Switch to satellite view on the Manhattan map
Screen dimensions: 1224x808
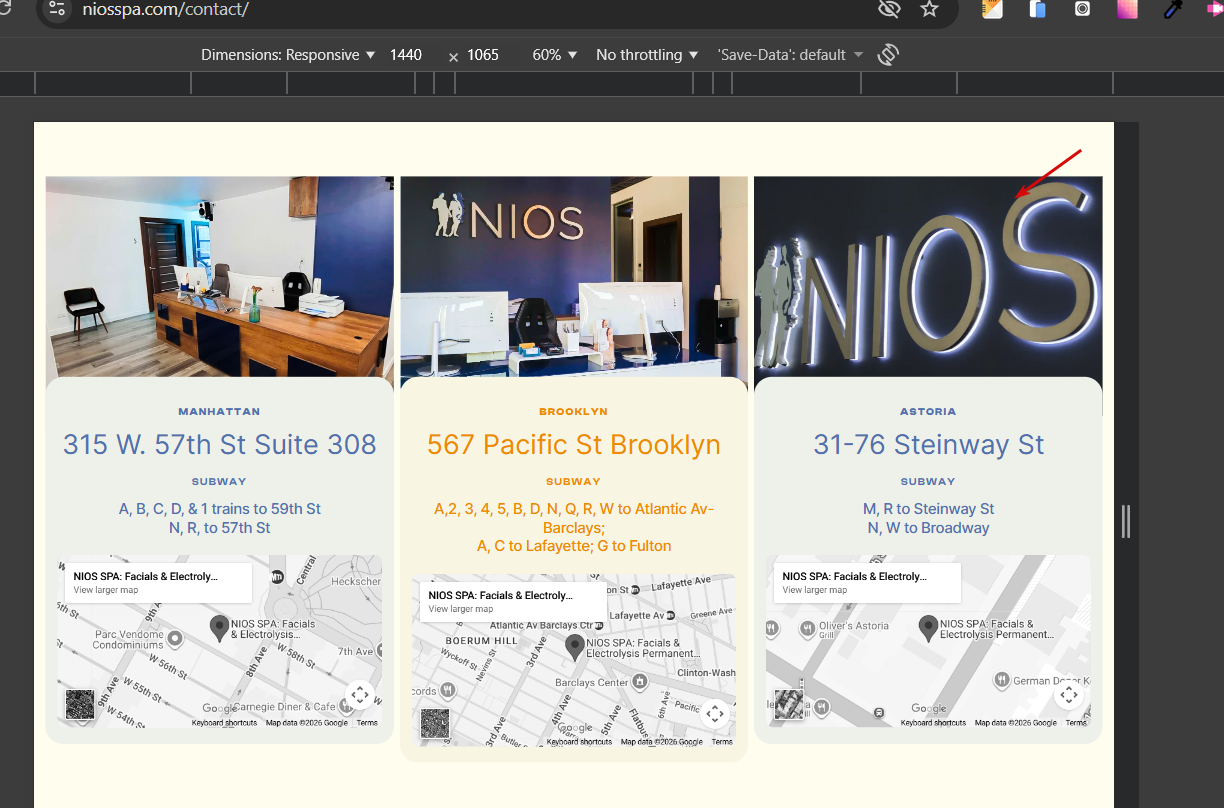click(80, 704)
